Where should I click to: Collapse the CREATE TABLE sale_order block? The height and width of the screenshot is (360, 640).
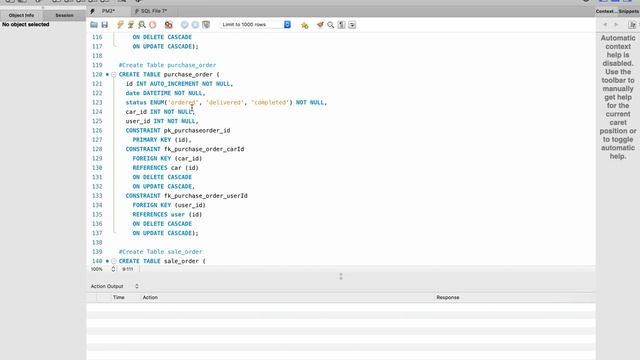[113, 261]
